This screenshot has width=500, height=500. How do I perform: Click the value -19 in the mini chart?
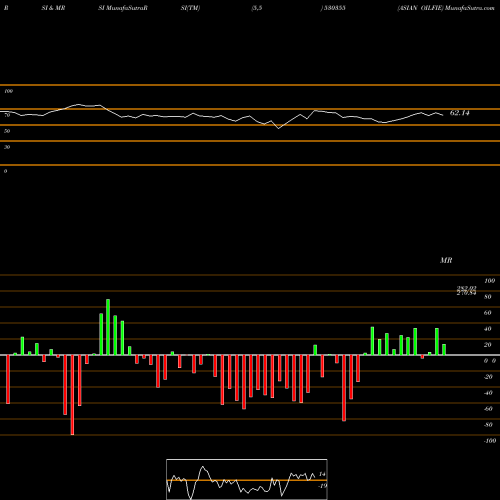[322, 486]
